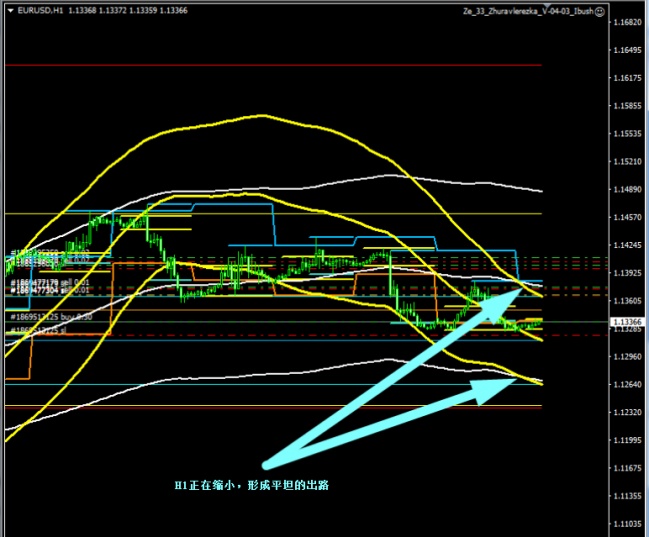Click the #1869477304 sell 0.01 order label

50,291
